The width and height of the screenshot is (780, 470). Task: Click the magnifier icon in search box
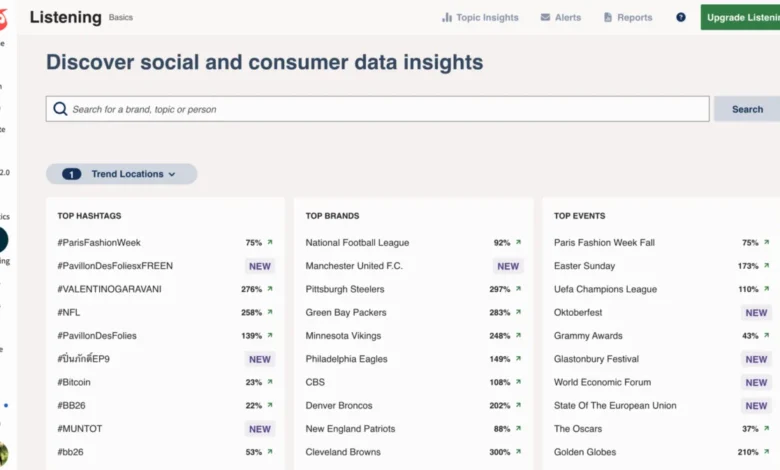tap(60, 109)
